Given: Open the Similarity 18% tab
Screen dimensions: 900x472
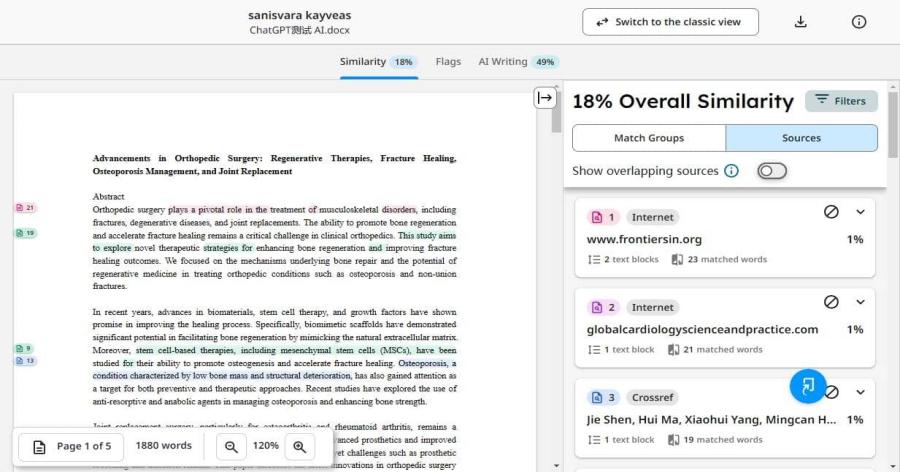Looking at the screenshot, I should [379, 62].
